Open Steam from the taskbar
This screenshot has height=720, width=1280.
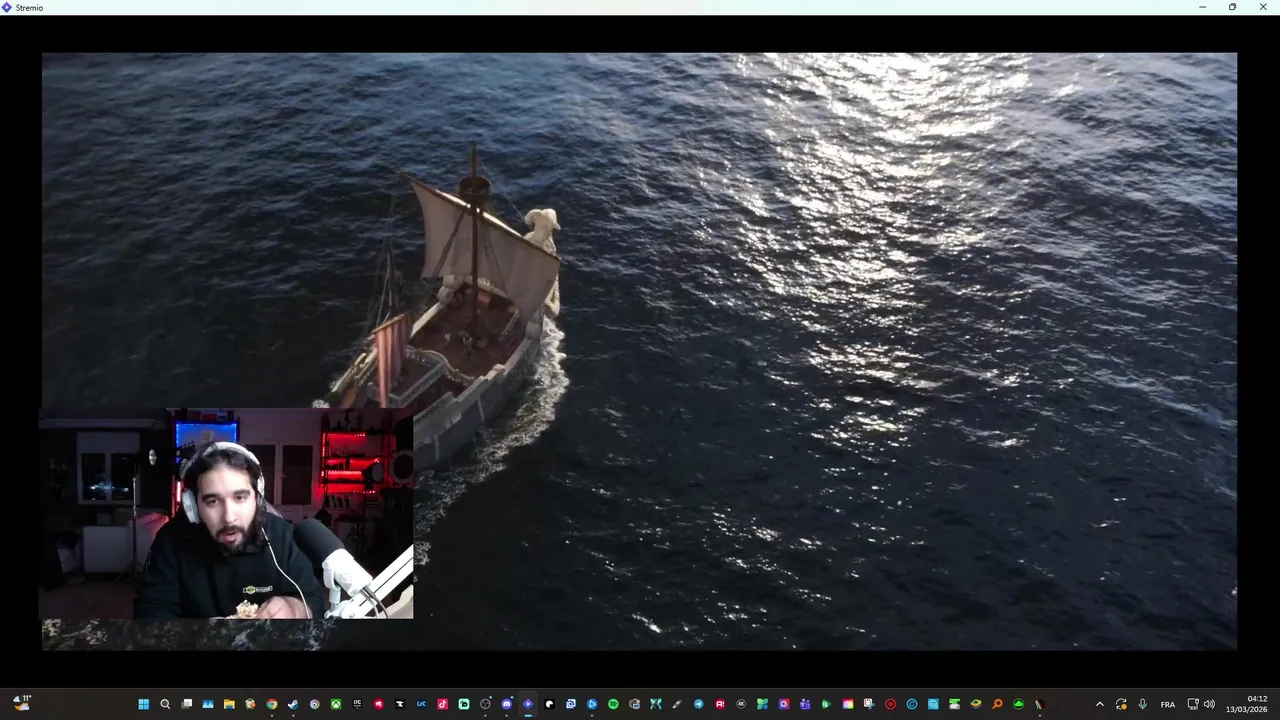click(x=293, y=704)
